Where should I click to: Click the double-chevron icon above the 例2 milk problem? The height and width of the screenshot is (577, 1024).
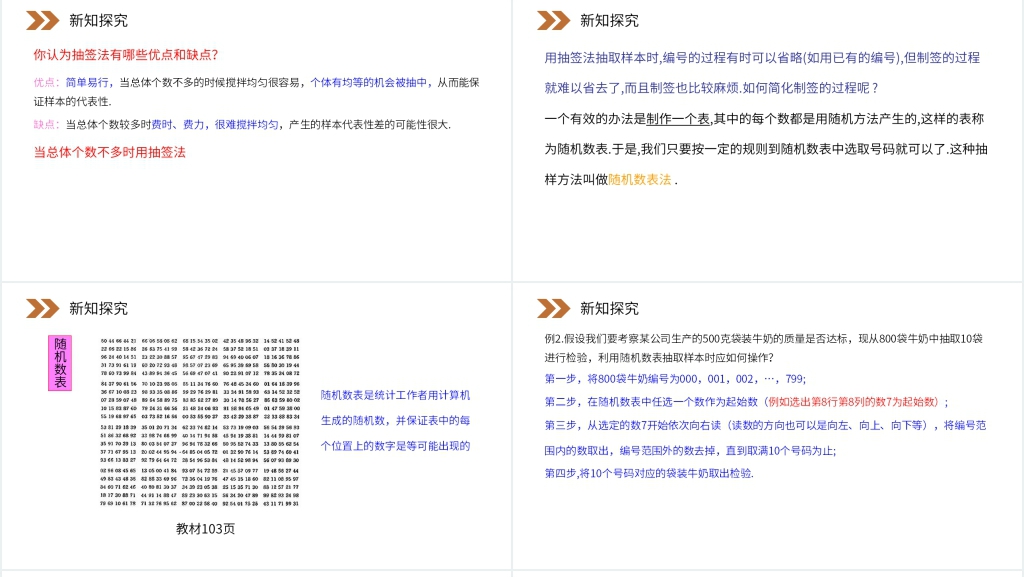coord(553,308)
